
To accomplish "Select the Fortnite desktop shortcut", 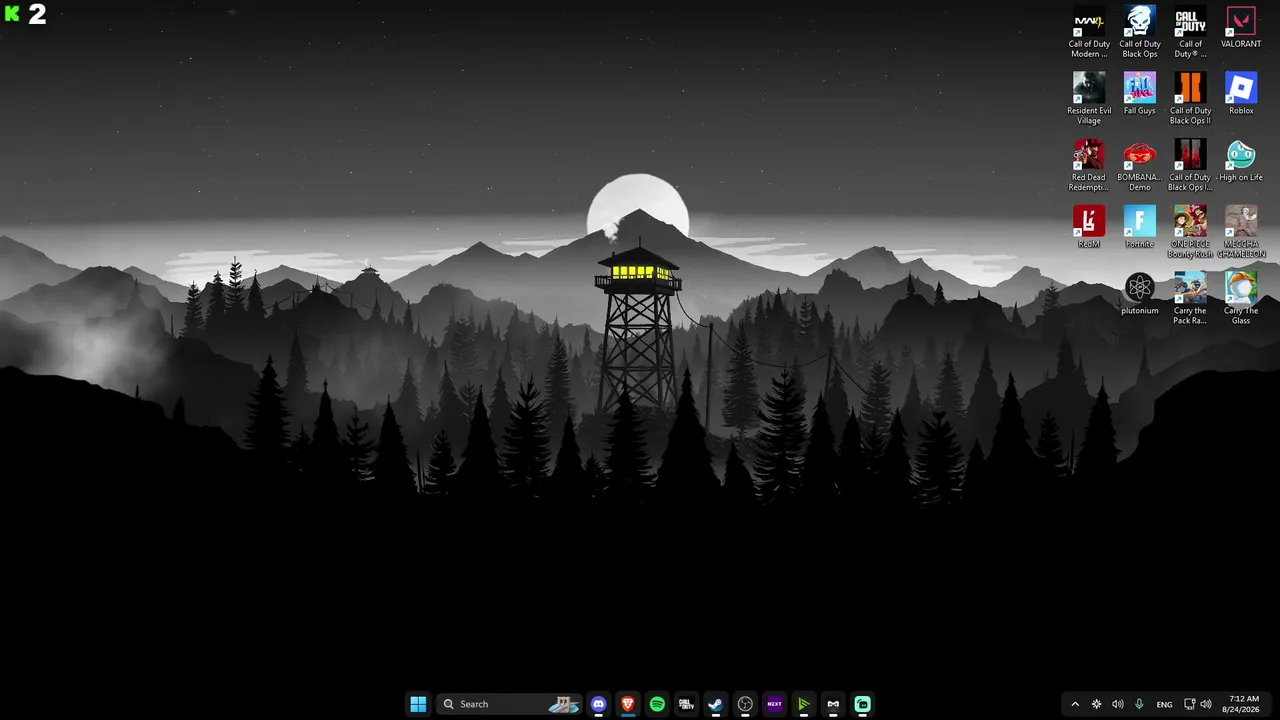I will point(1140,227).
